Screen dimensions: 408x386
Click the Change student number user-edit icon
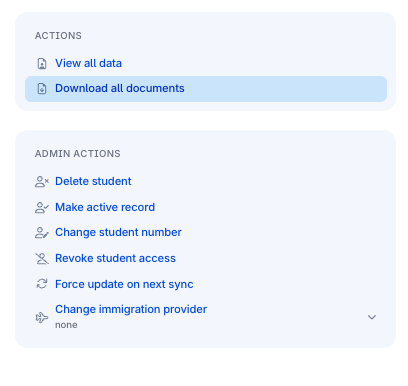[42, 233]
